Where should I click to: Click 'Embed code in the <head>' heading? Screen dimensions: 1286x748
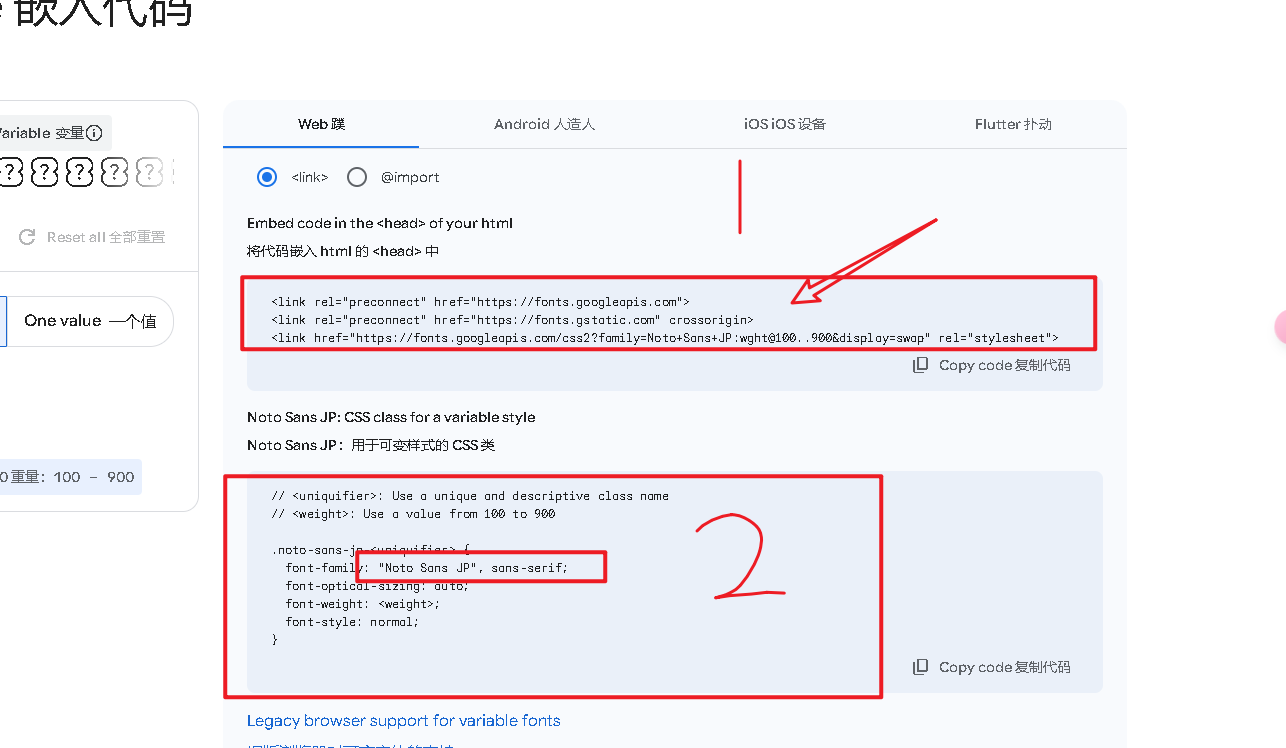(380, 223)
